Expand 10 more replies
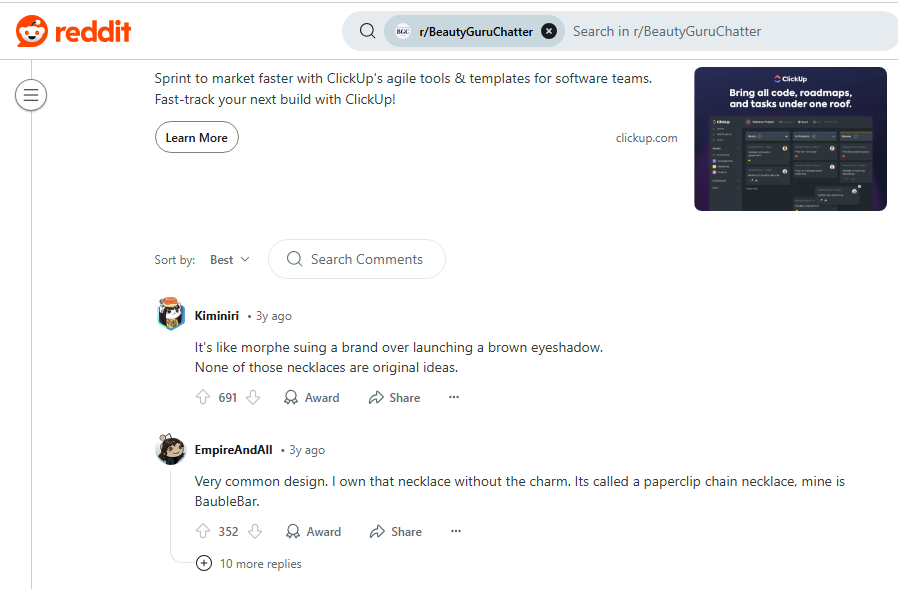The height and width of the screenshot is (589, 898). pyautogui.click(x=250, y=564)
